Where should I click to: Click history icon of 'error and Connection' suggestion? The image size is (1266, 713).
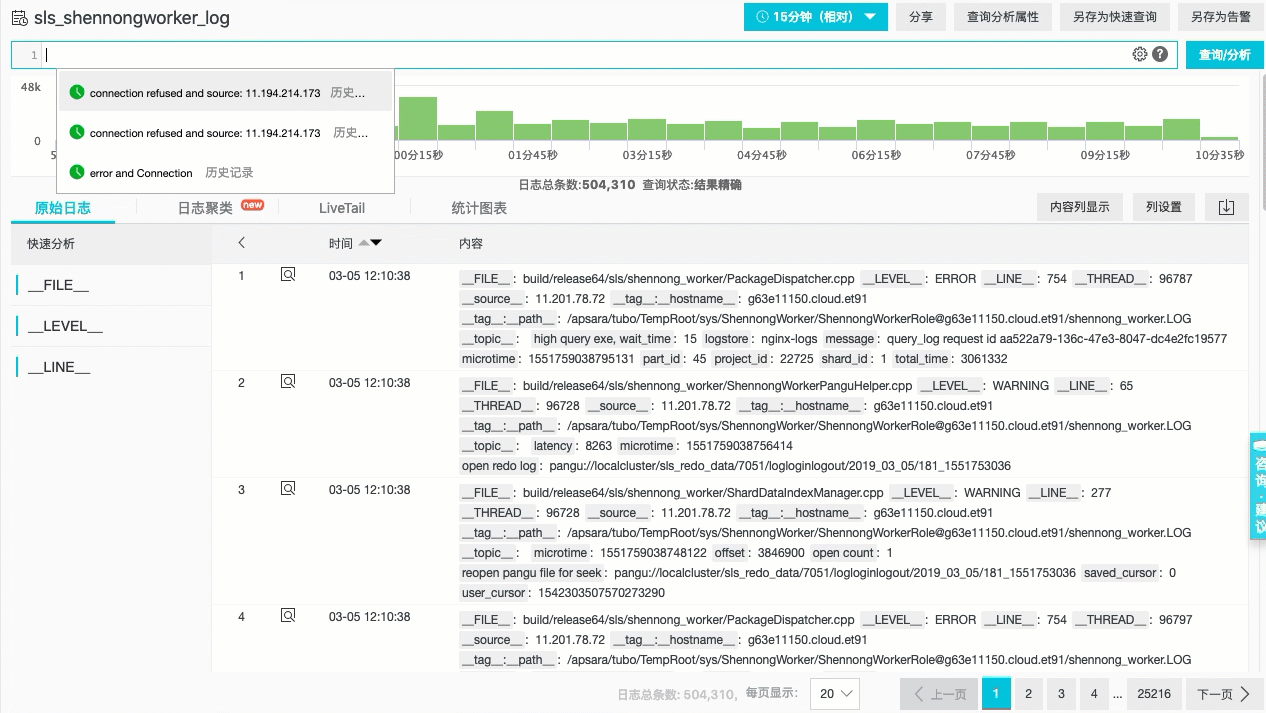[77, 173]
